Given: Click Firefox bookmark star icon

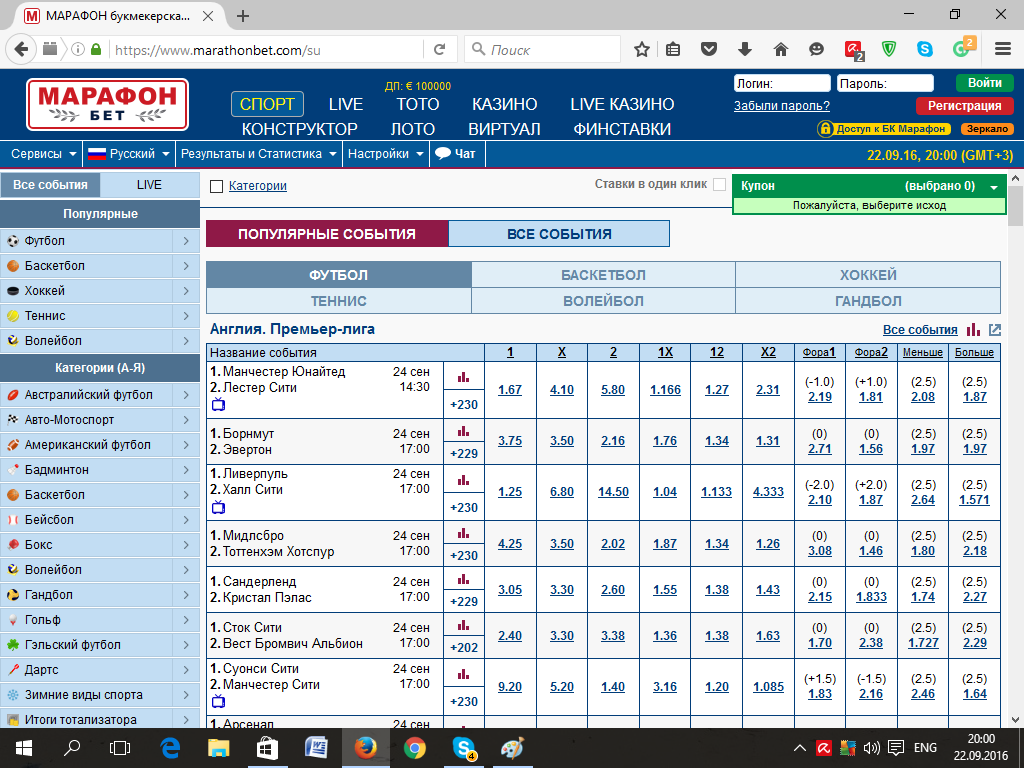Looking at the screenshot, I should click(x=642, y=49).
